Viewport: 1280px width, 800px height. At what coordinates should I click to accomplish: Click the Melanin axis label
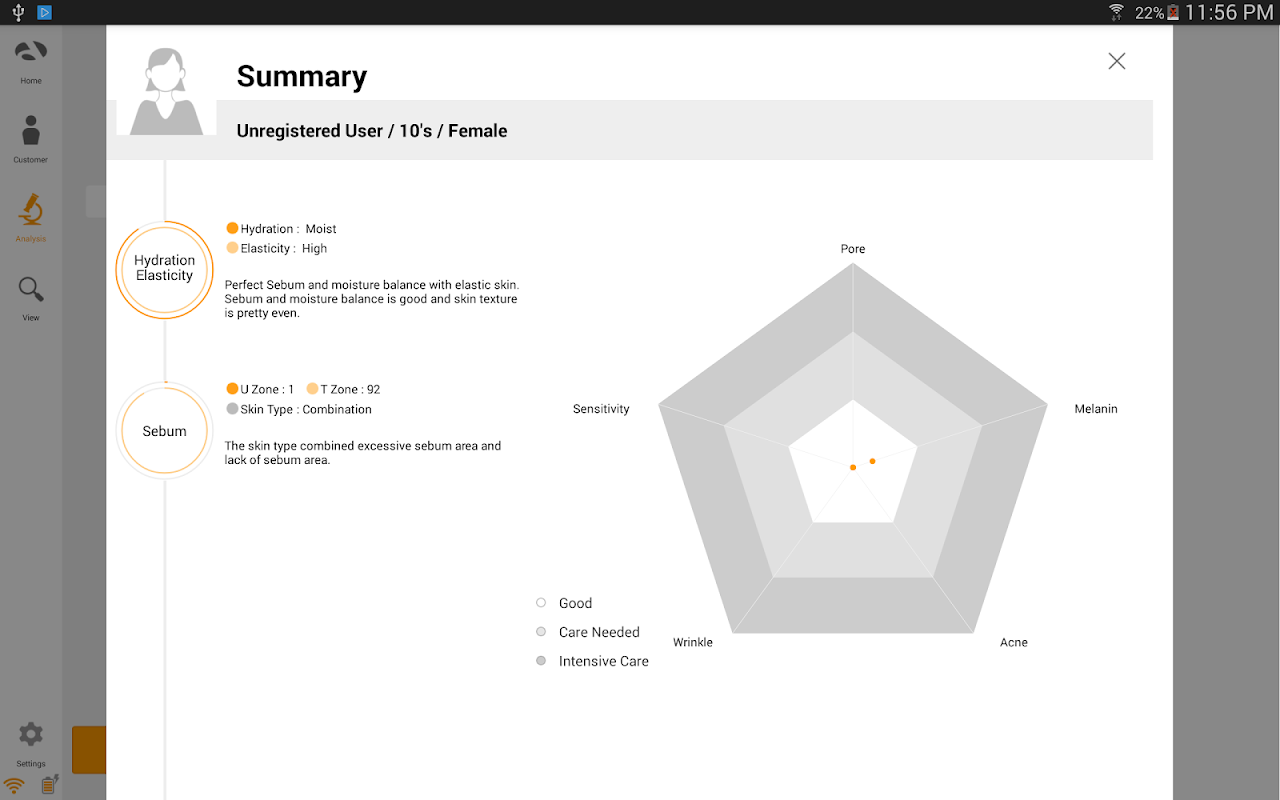[1096, 409]
